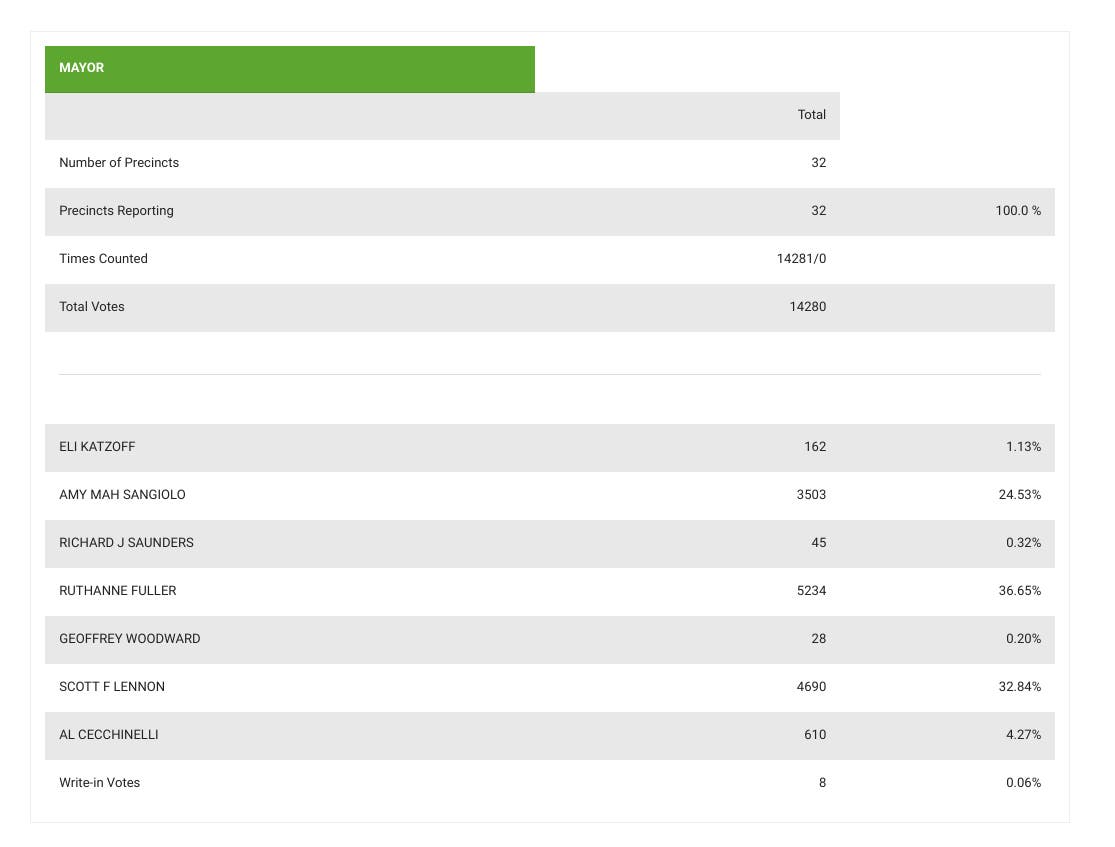This screenshot has height=847, width=1115.
Task: Select candidate AL CECCHINELLI
Action: coord(108,735)
